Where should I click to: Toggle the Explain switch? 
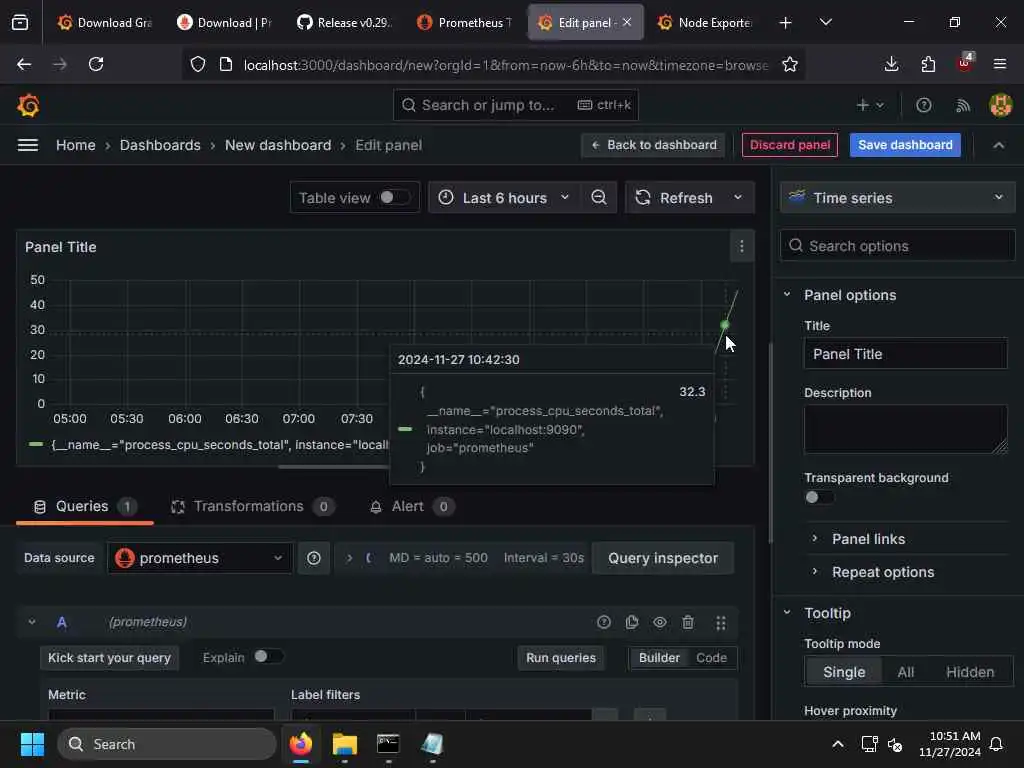pyautogui.click(x=268, y=656)
